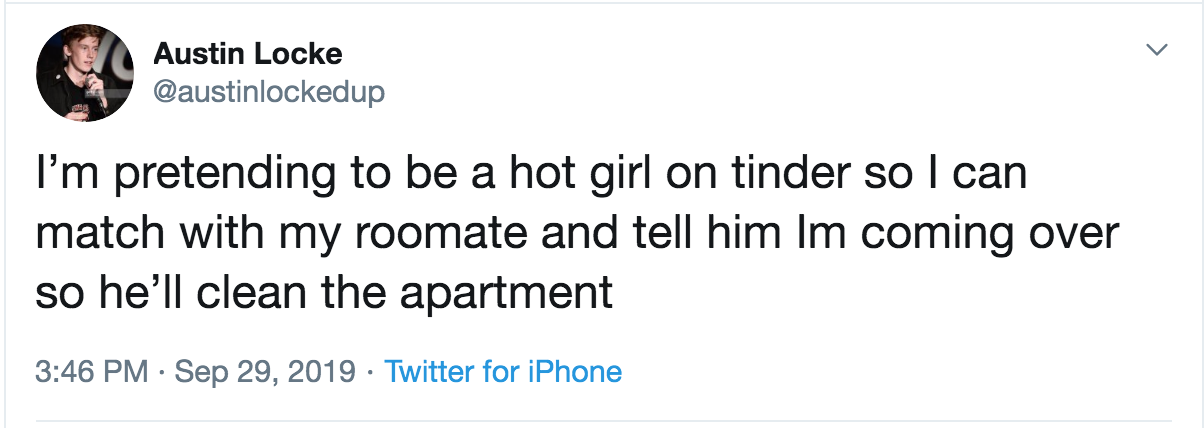
Task: Open the 3:46 PM timestamp
Action: click(x=92, y=372)
